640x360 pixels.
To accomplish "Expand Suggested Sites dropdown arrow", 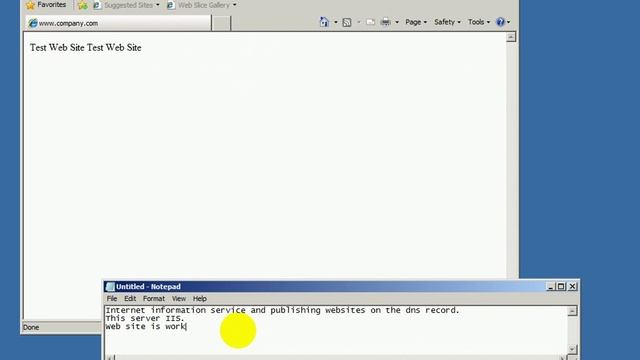I will pos(158,5).
